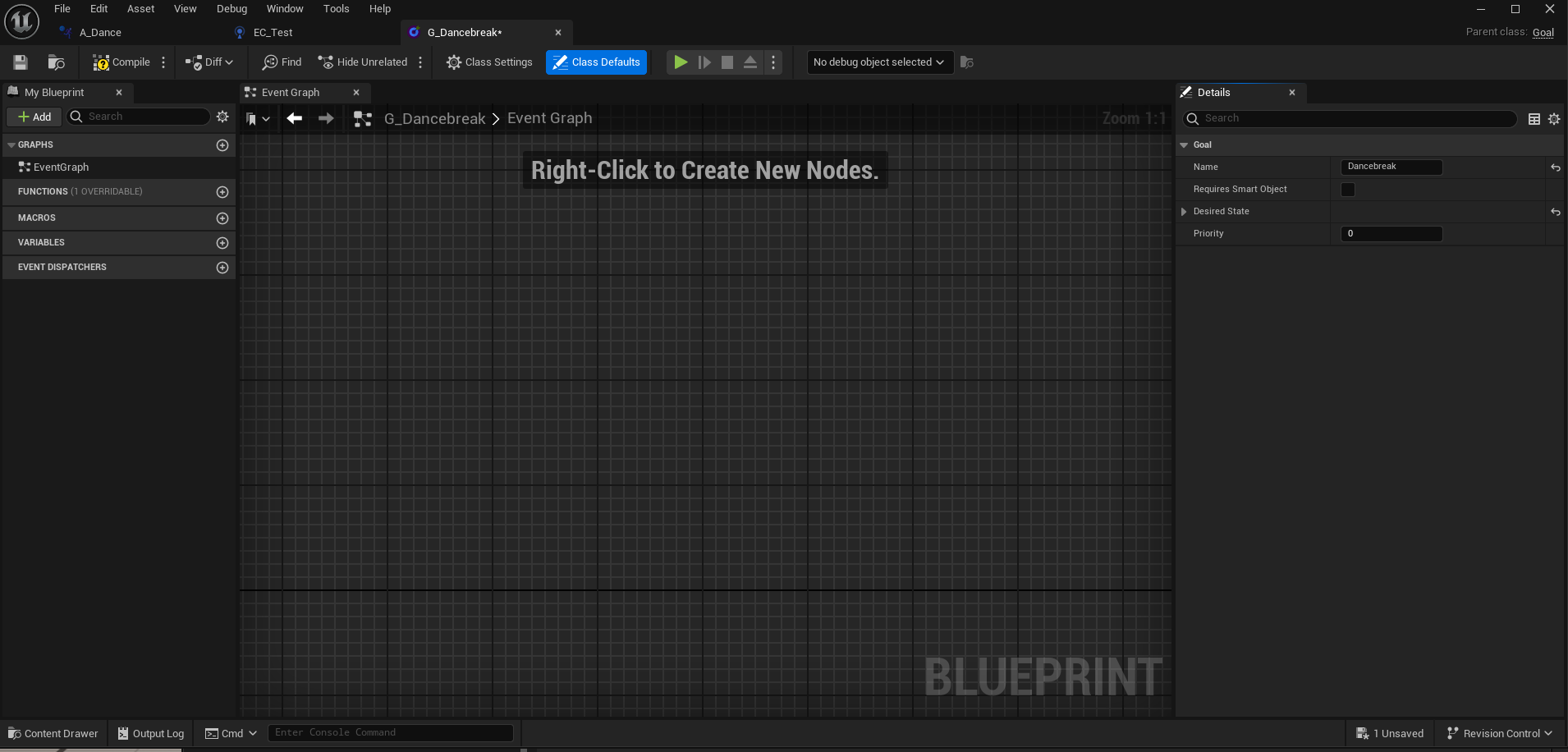This screenshot has width=1568, height=752.
Task: Toggle Class Defaults button
Action: (x=596, y=62)
